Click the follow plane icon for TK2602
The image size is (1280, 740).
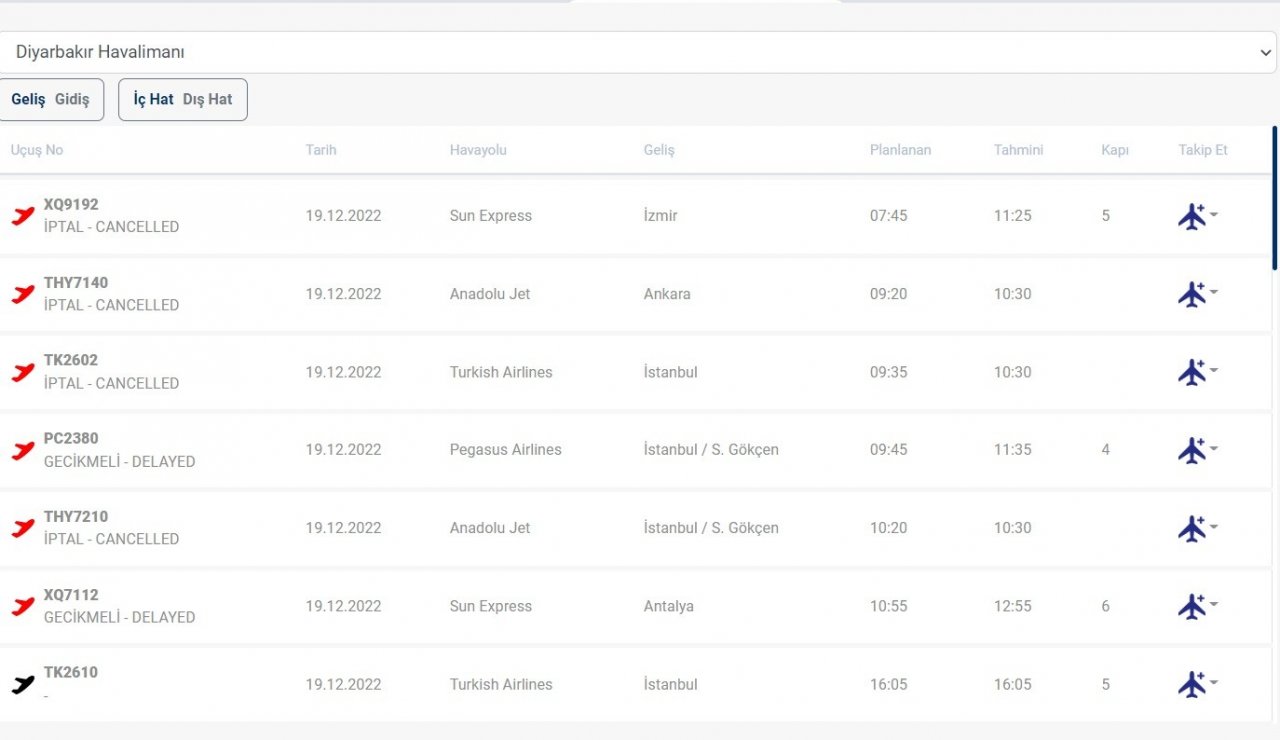tap(1192, 372)
